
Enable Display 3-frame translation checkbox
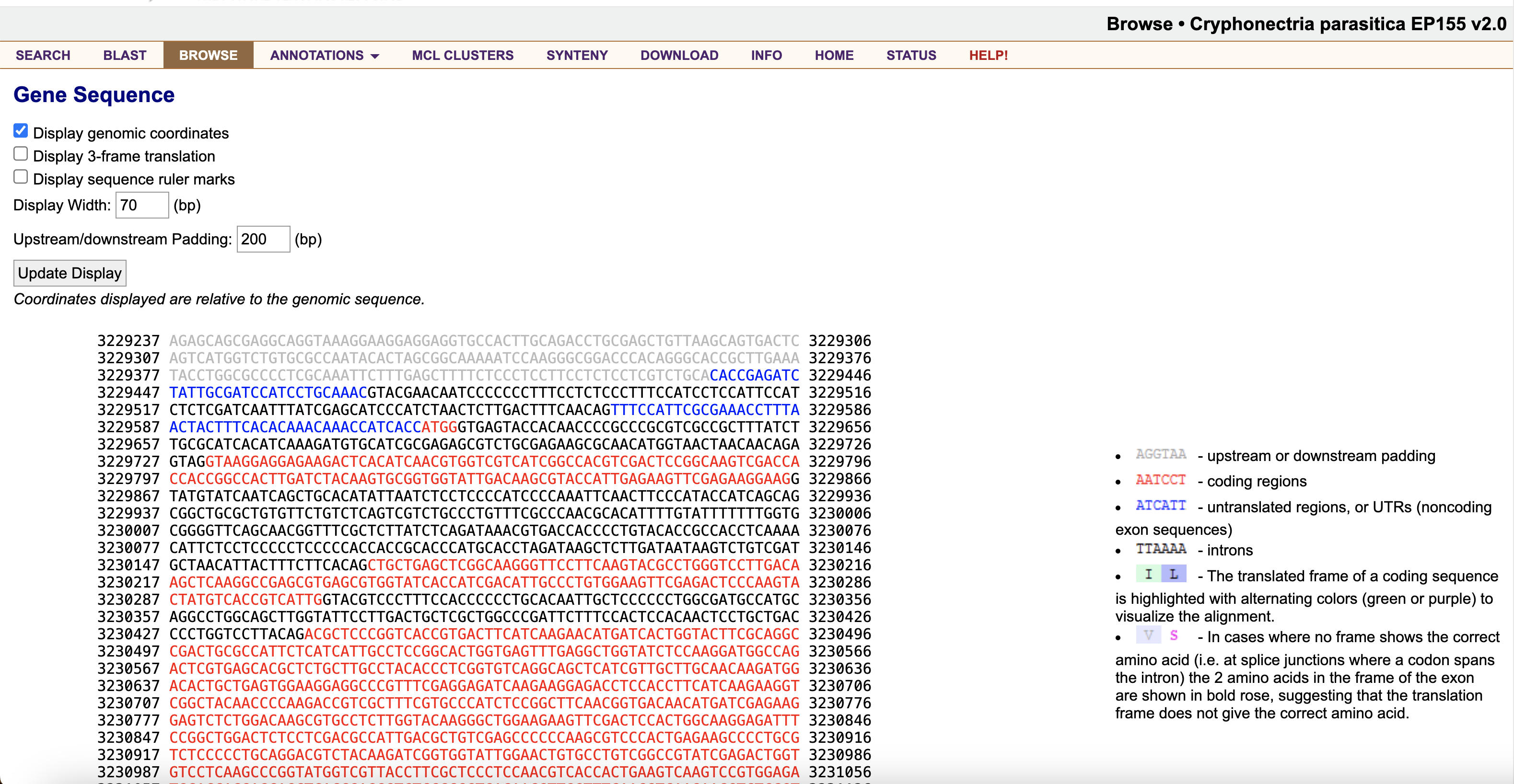click(21, 154)
